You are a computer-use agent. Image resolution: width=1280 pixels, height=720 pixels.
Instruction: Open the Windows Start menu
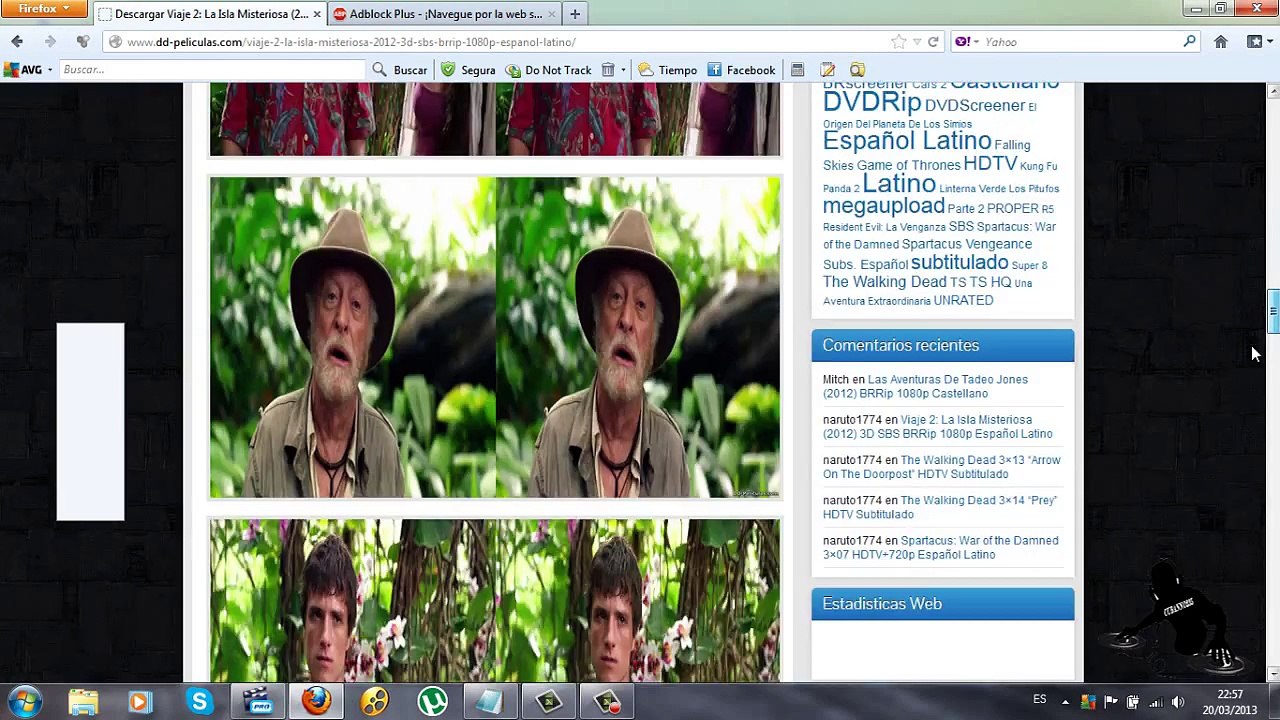pos(25,701)
